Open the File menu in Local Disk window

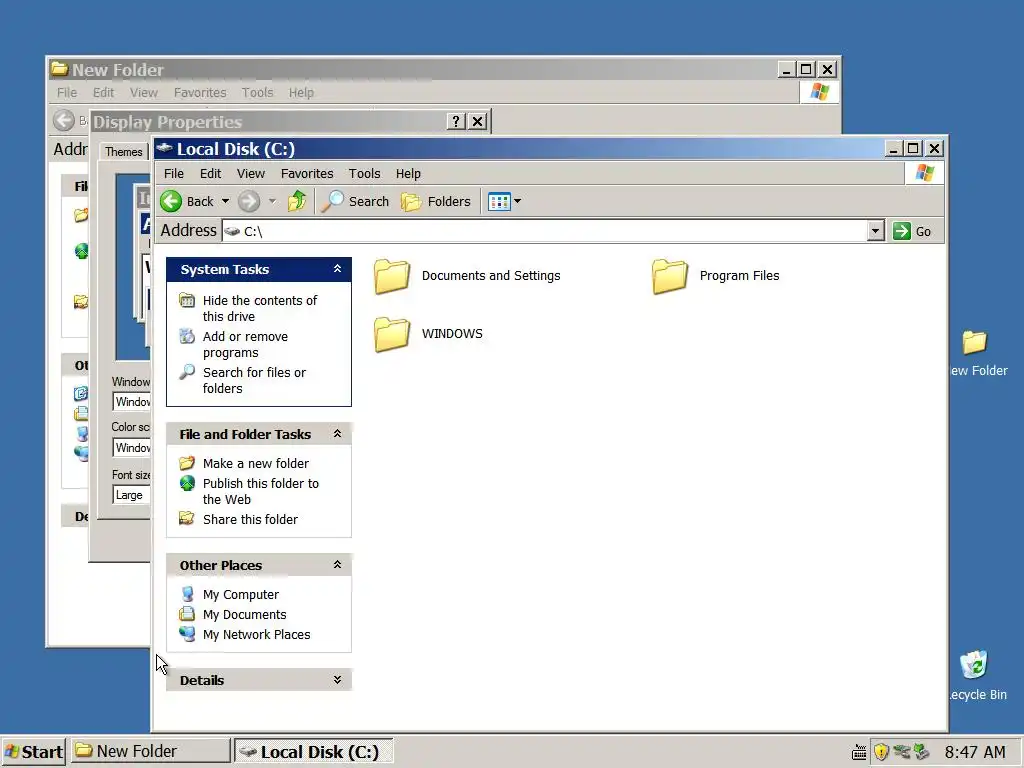click(x=174, y=174)
